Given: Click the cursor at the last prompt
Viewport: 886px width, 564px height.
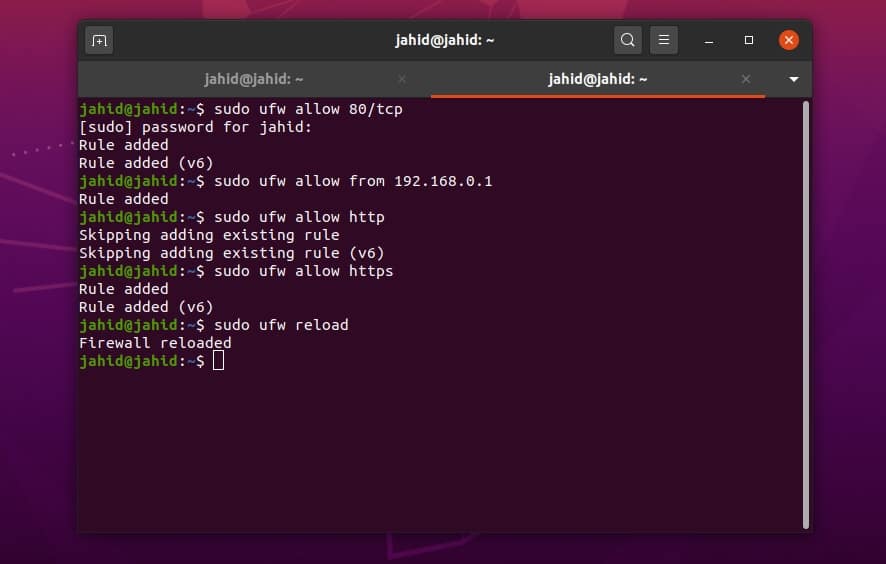Looking at the screenshot, I should (219, 361).
